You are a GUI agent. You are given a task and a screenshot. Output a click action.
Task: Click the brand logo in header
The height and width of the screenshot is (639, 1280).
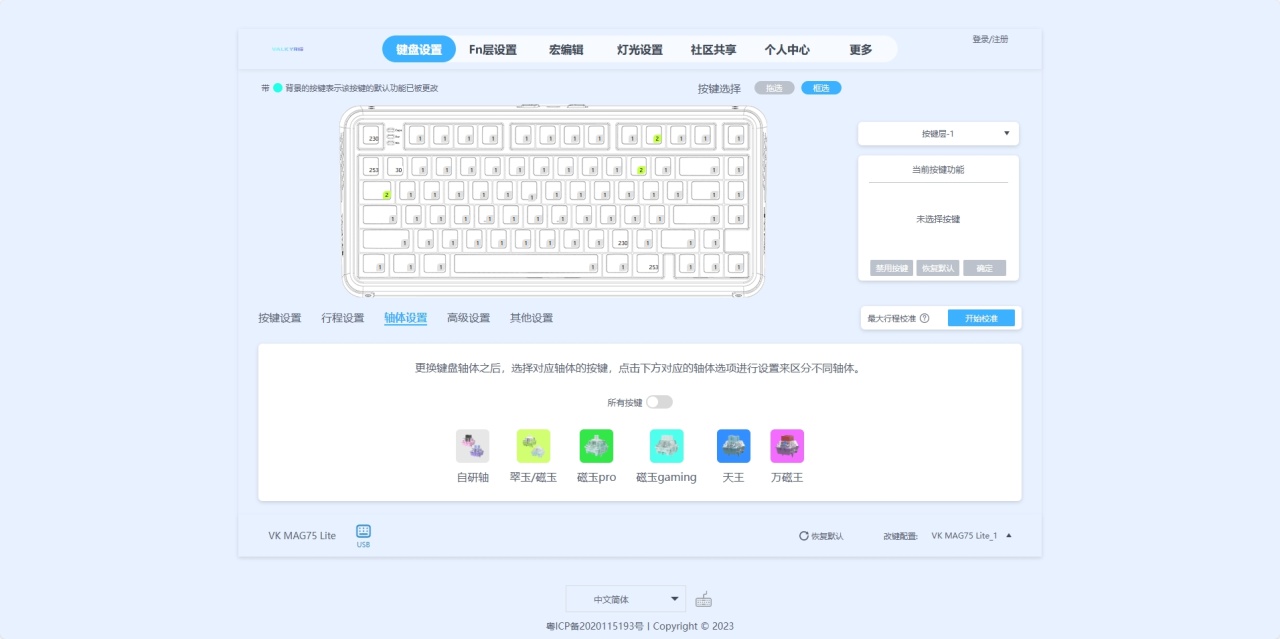coord(288,48)
